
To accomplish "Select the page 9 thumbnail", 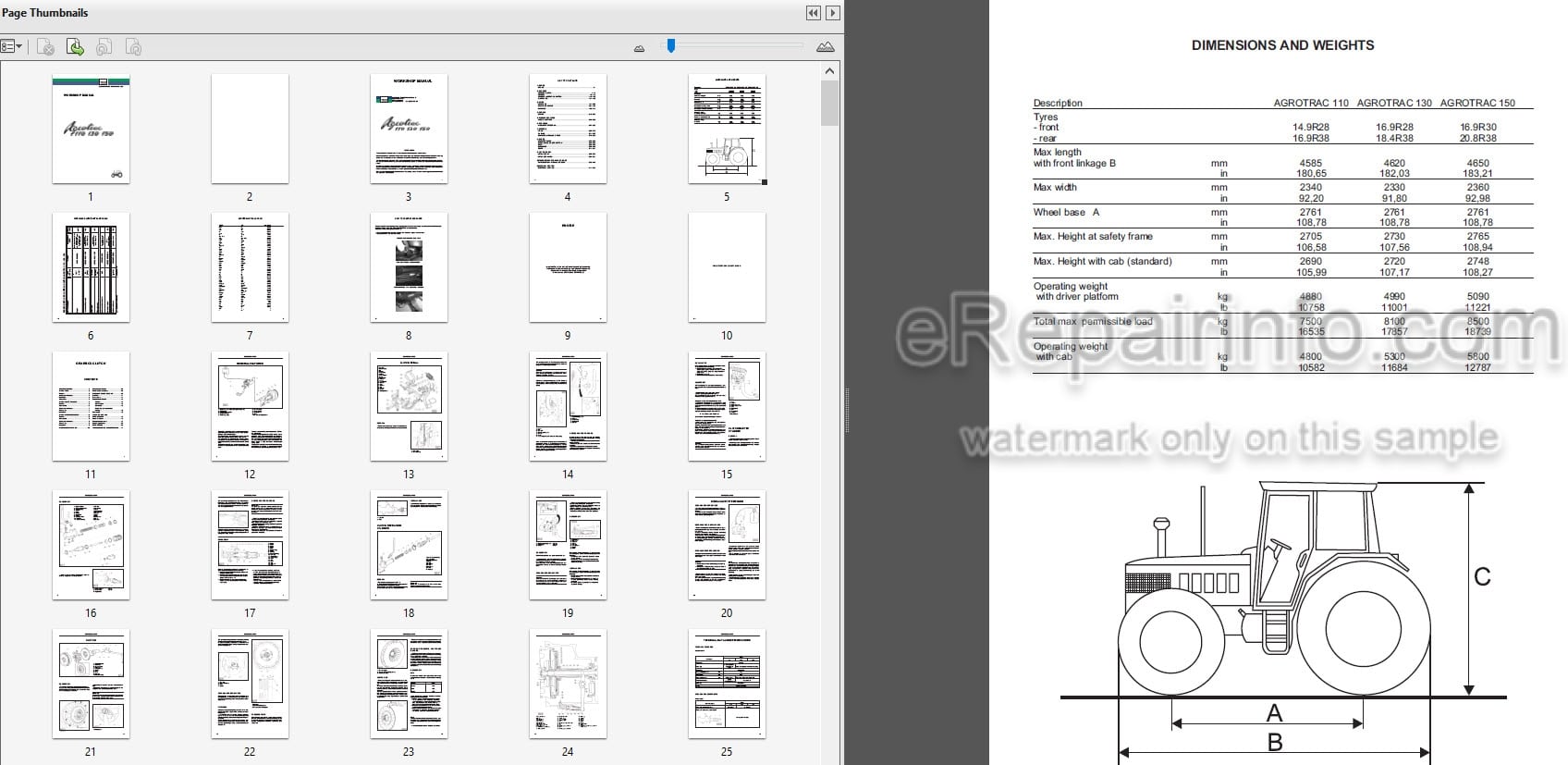I will (568, 267).
